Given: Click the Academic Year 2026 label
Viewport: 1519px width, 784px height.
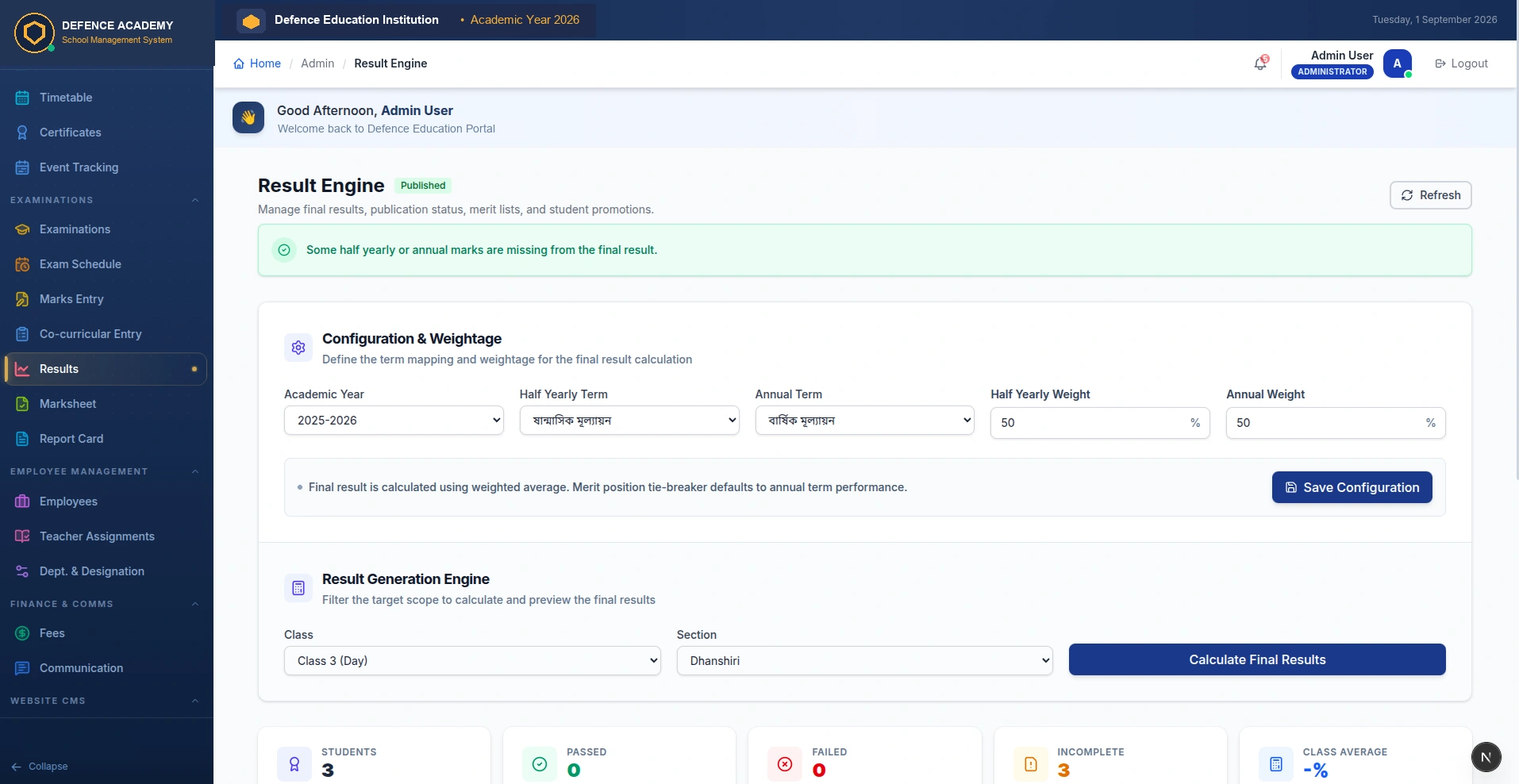Looking at the screenshot, I should coord(525,20).
